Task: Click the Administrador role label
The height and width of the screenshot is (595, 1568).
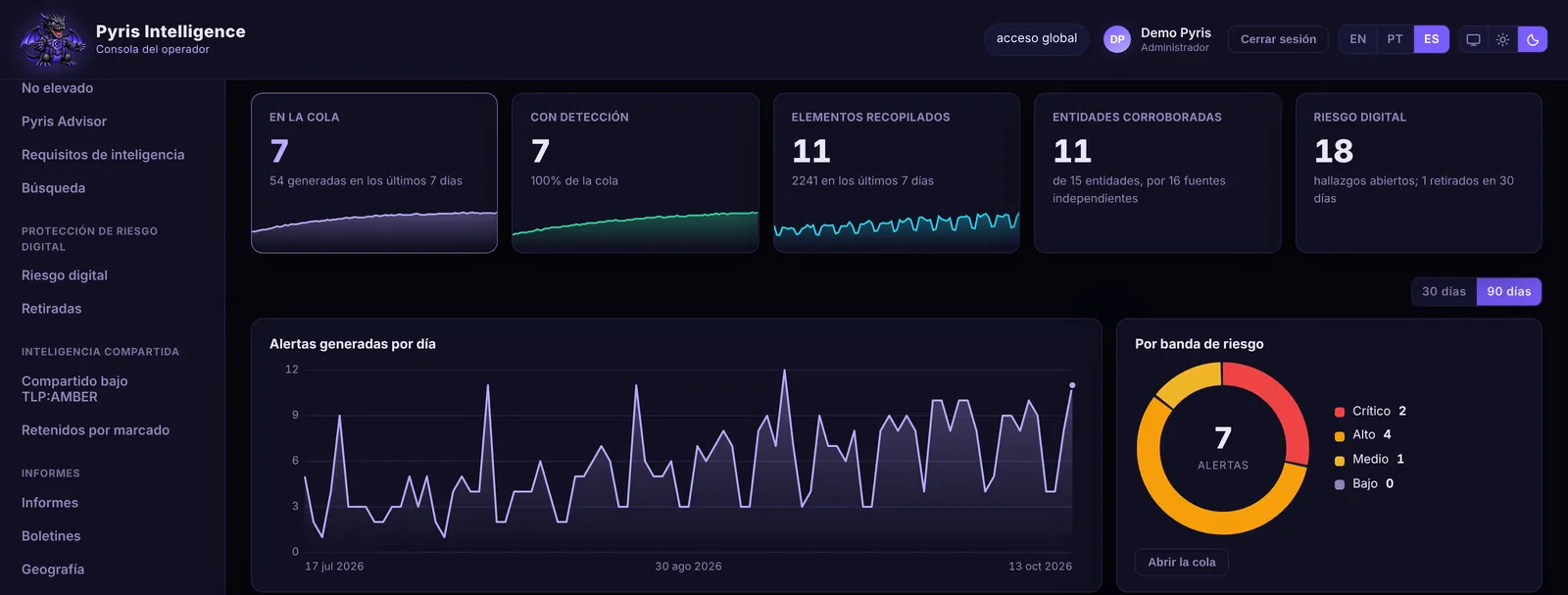Action: tap(1175, 48)
